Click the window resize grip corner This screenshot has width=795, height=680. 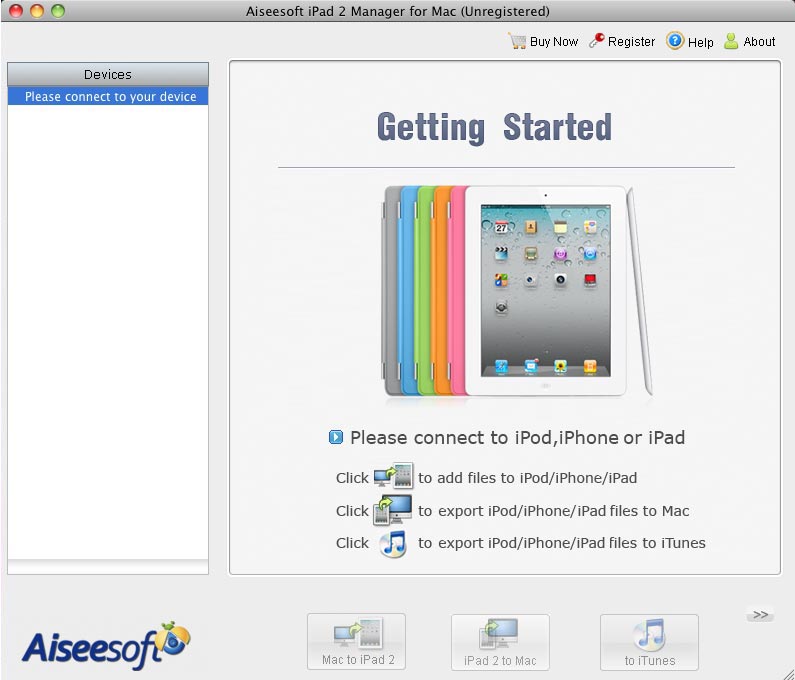788,673
